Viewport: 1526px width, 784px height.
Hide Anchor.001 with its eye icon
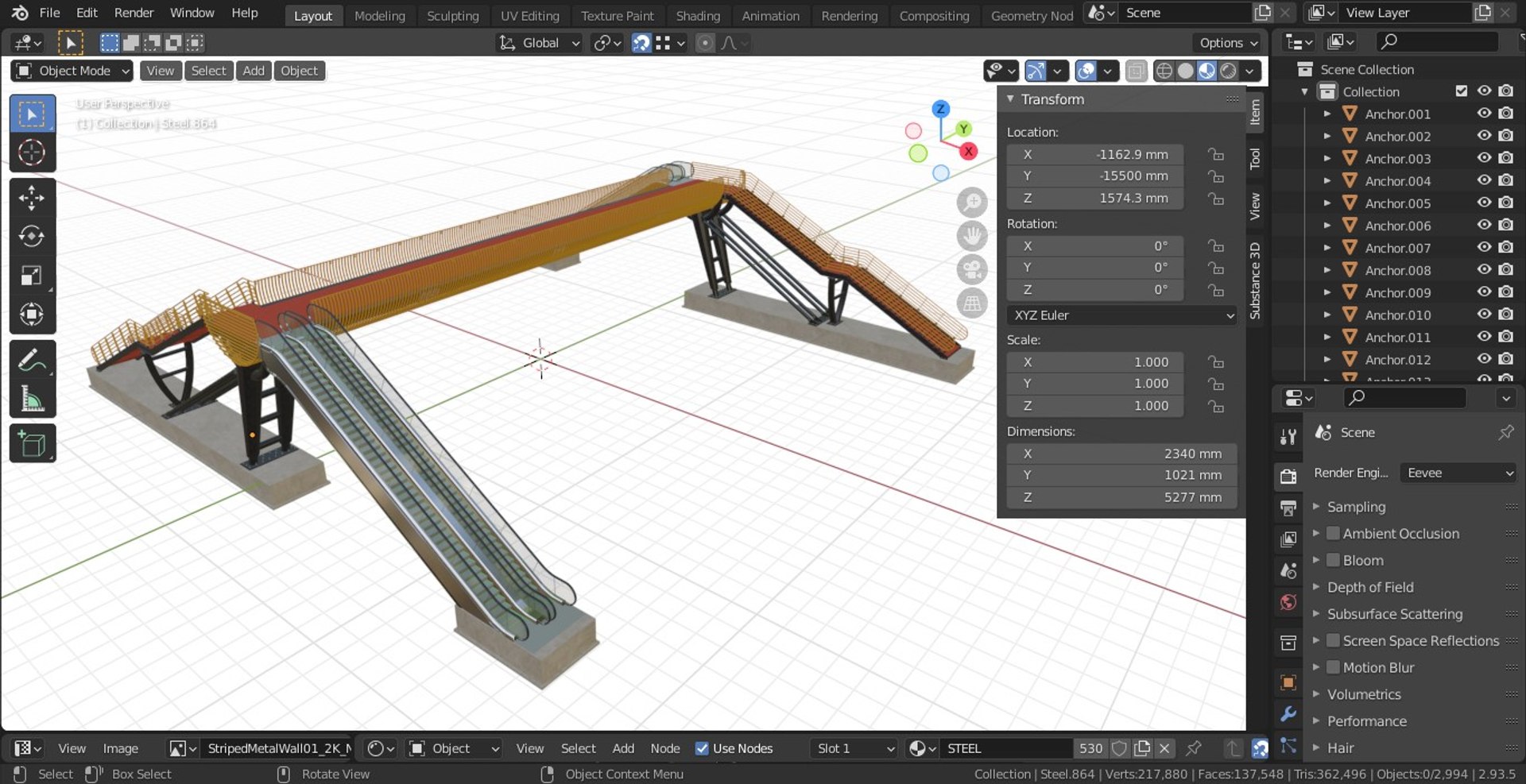[1484, 114]
